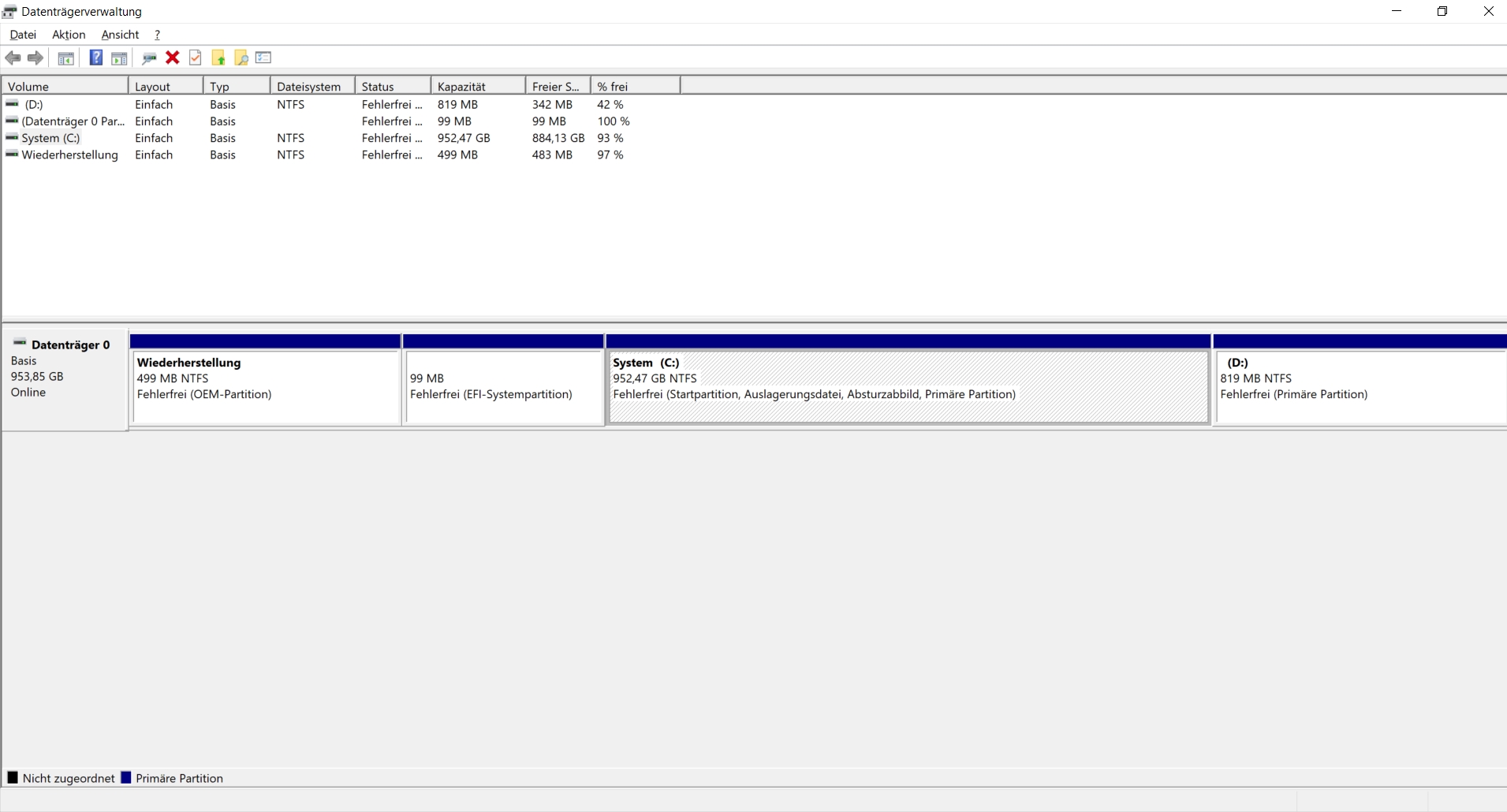Click the 884,13 GB free space cell
Screen dimensions: 1507x812
(558, 138)
